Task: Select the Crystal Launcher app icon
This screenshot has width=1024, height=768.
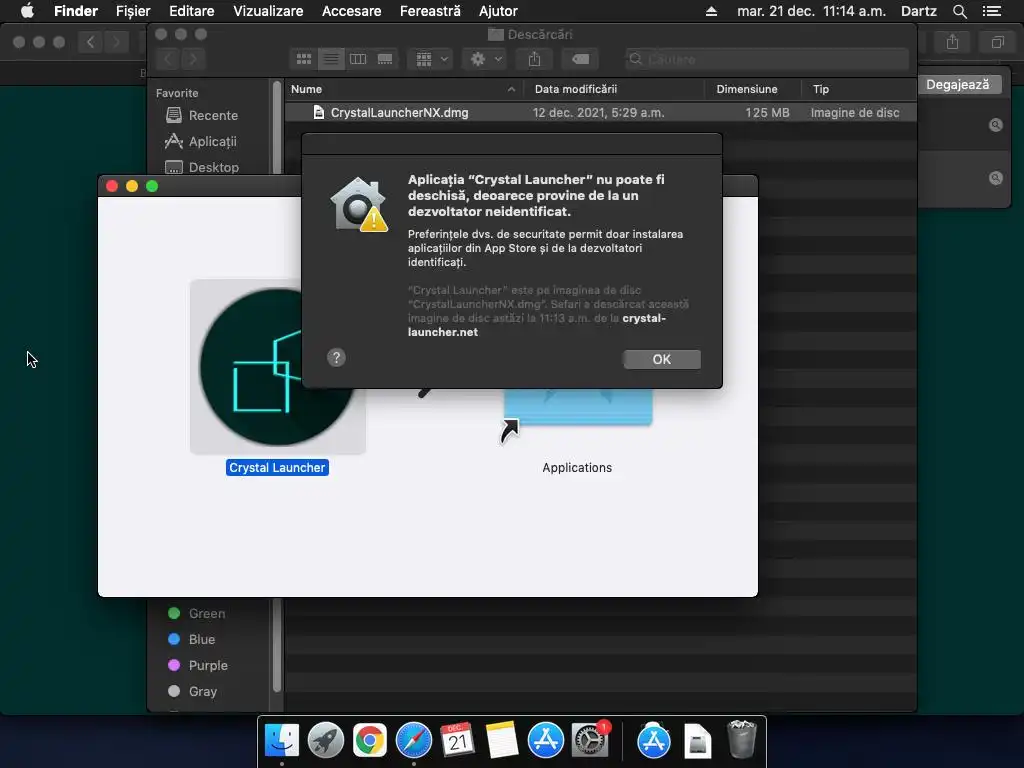Action: click(278, 366)
